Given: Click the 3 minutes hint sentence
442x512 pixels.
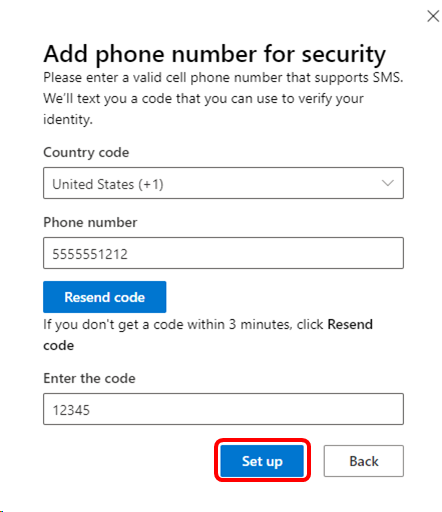Looking at the screenshot, I should [x=208, y=335].
